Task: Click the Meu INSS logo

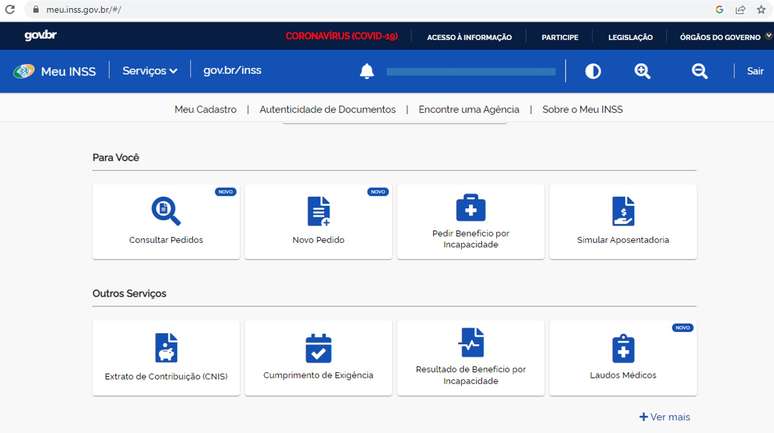Action: click(x=54, y=71)
